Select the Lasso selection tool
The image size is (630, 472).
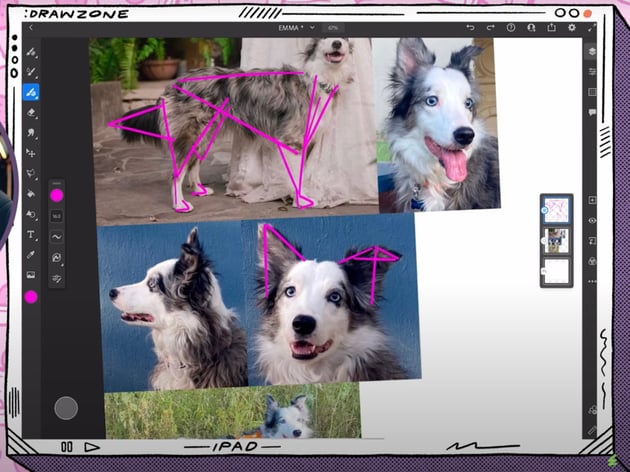tap(31, 174)
